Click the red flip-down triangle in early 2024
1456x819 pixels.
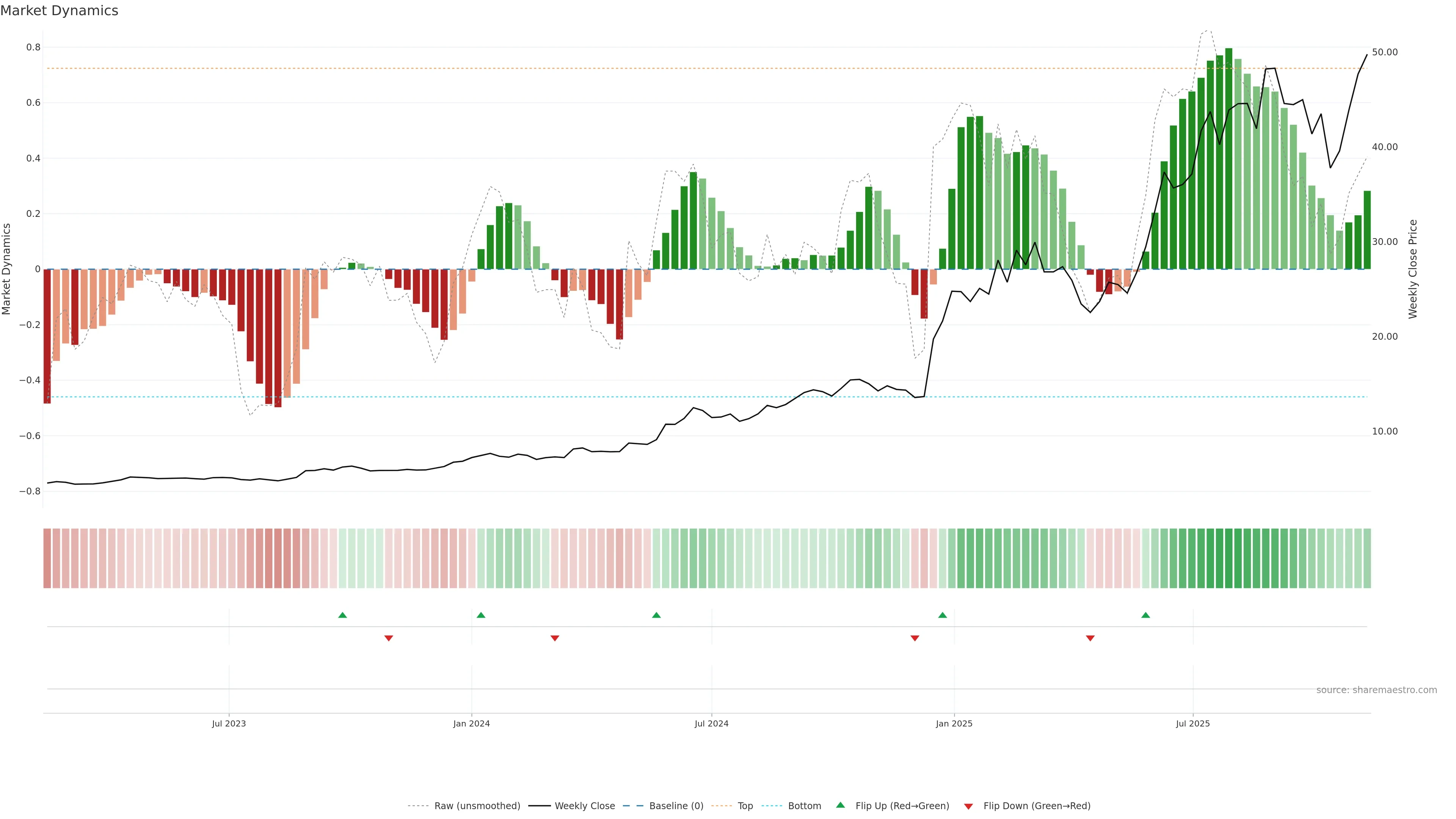(x=554, y=638)
